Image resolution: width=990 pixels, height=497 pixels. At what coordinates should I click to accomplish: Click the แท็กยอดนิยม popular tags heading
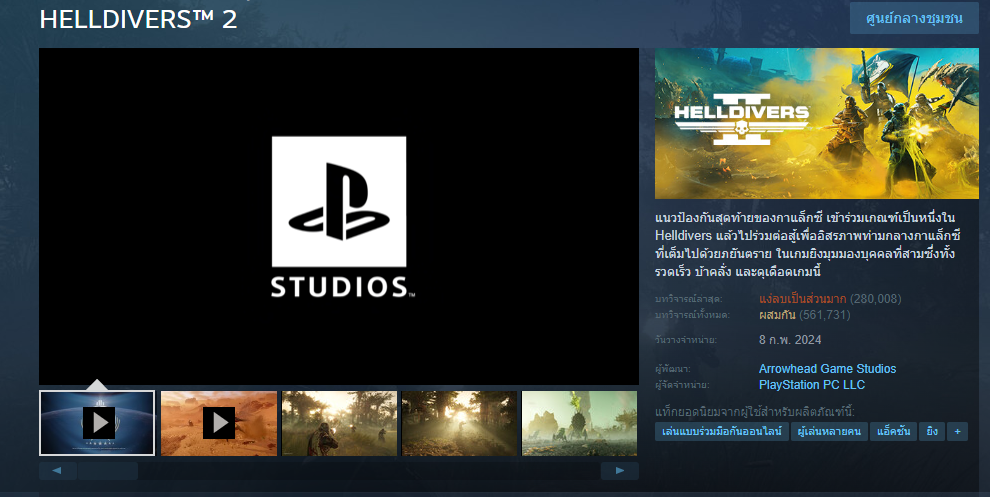point(754,412)
